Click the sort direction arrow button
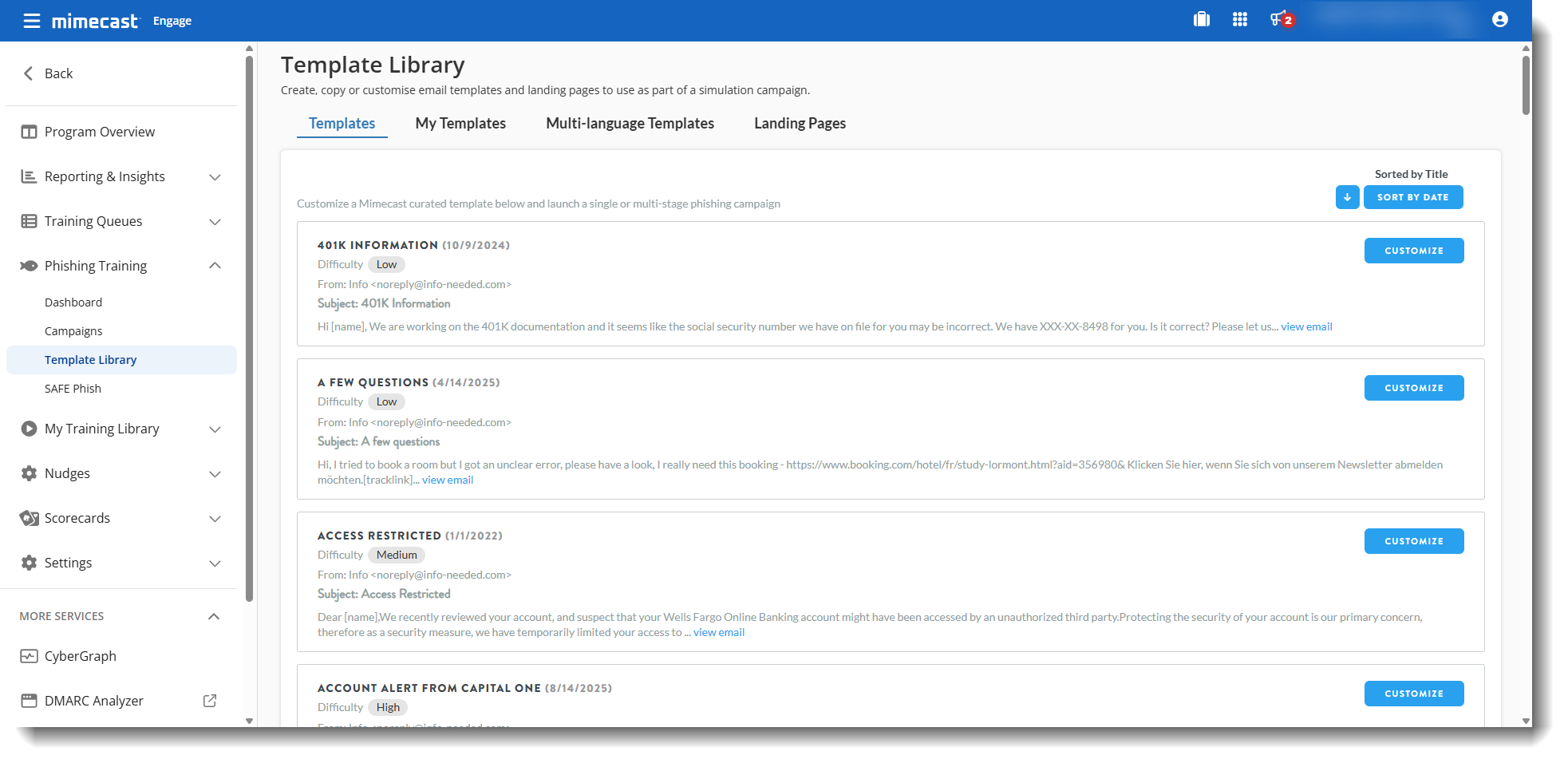 tap(1347, 197)
